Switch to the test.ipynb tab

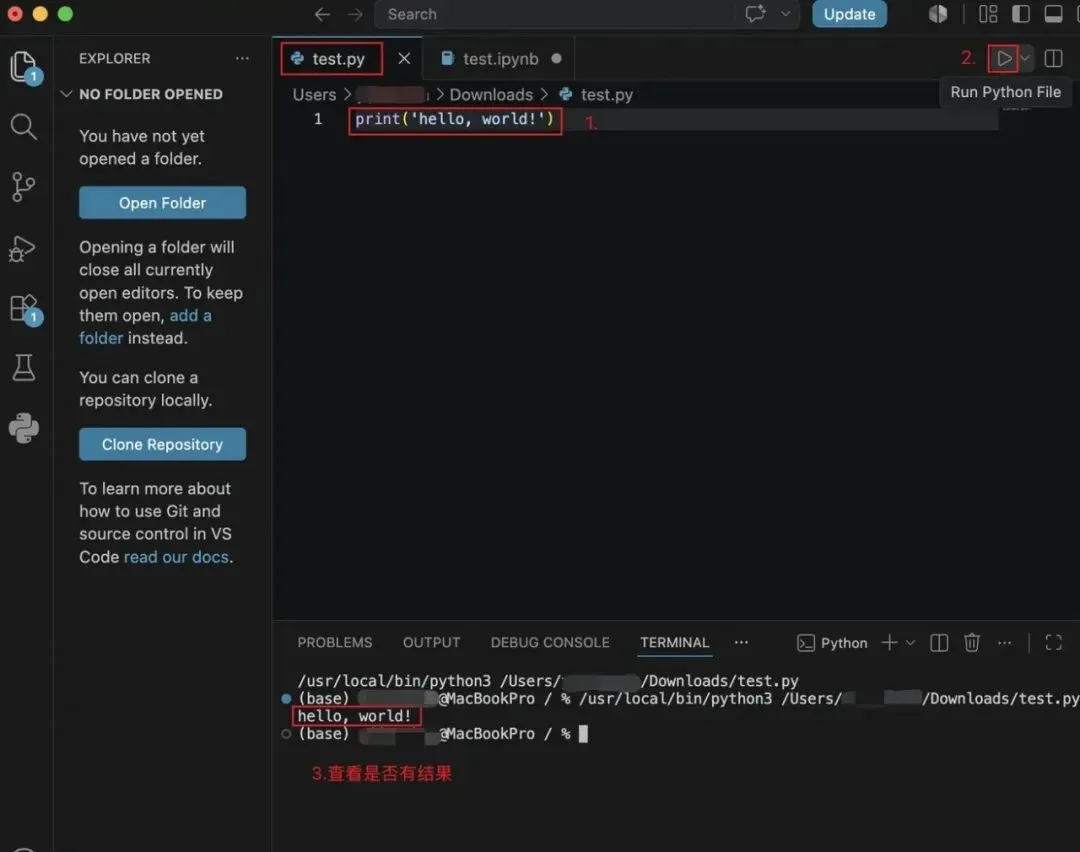point(500,59)
